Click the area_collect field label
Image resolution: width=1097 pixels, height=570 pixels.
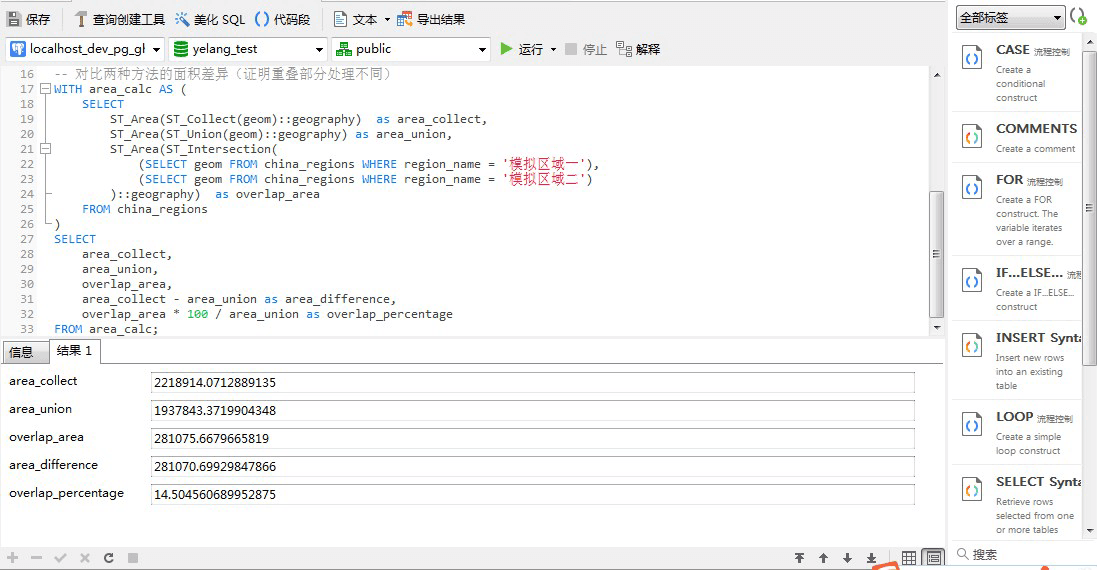pos(43,381)
